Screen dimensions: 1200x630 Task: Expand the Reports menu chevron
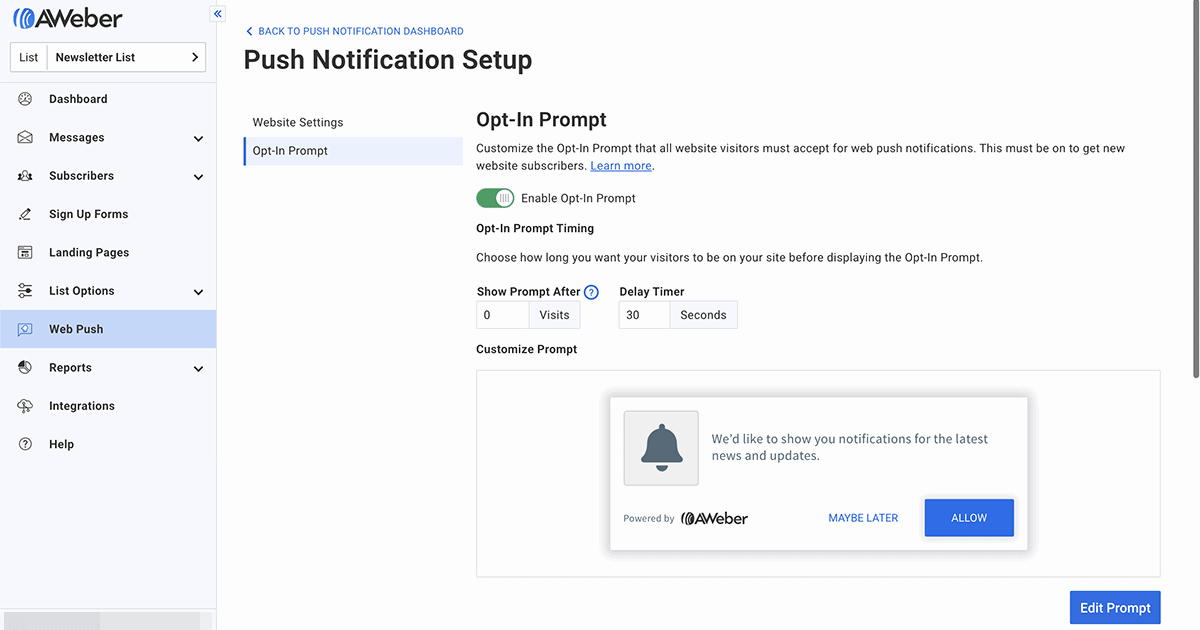[x=198, y=368]
